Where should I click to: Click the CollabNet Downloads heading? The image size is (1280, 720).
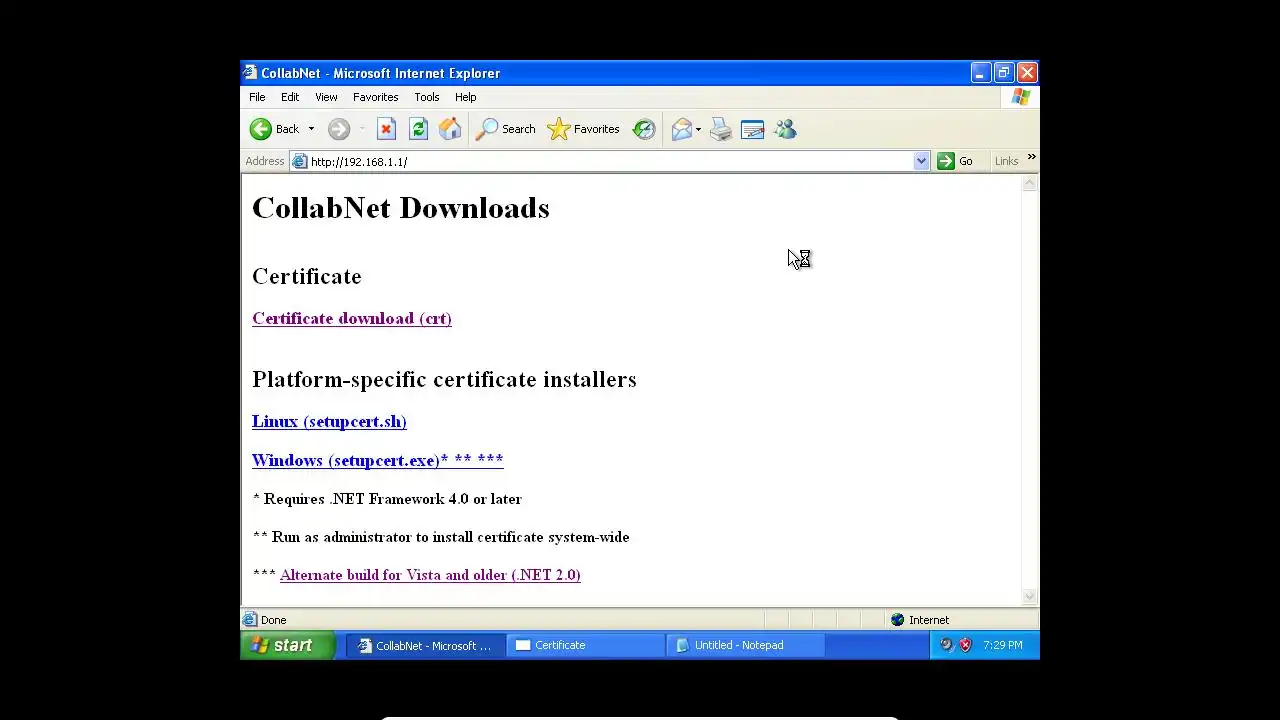[x=401, y=208]
